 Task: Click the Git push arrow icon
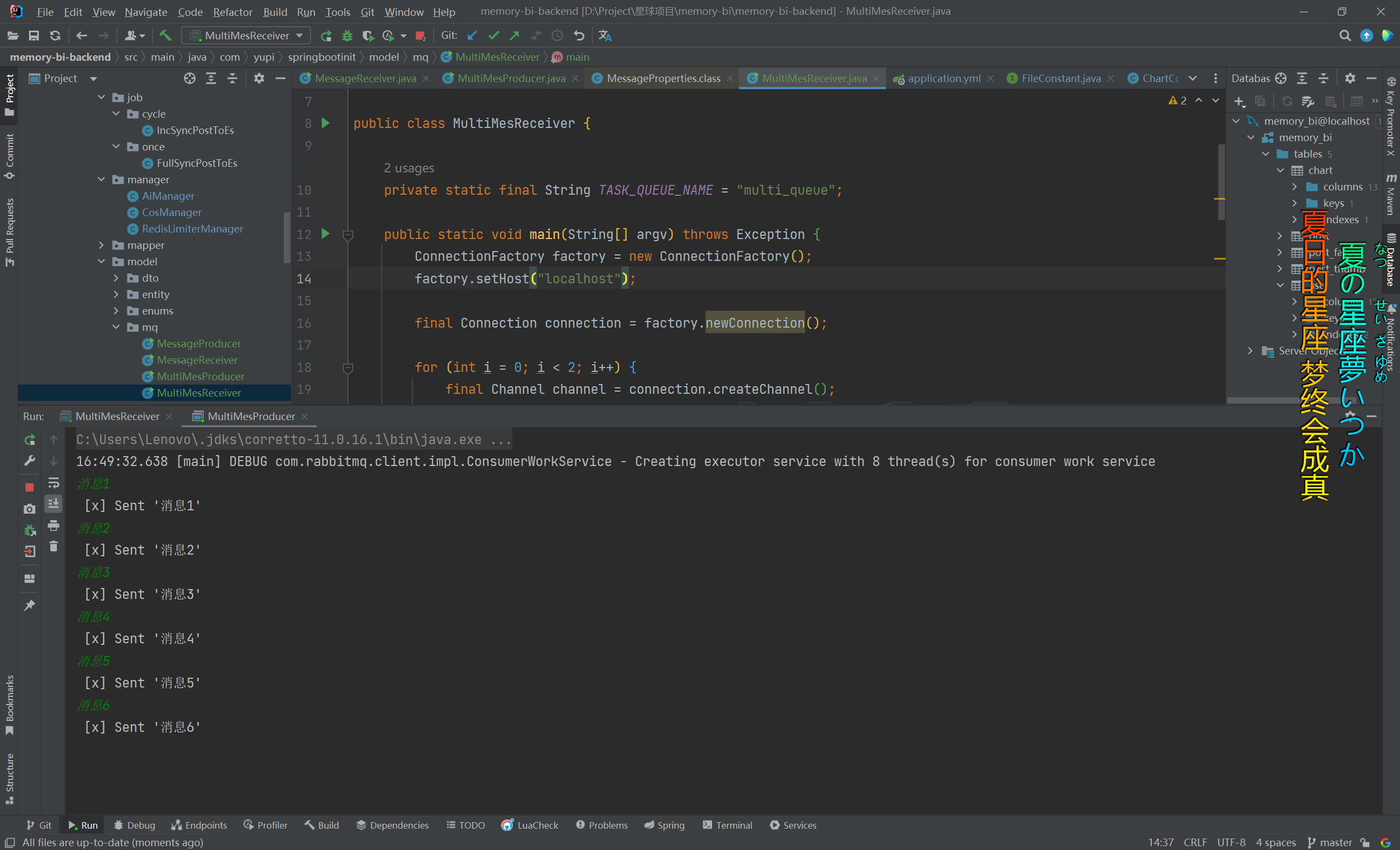515,36
